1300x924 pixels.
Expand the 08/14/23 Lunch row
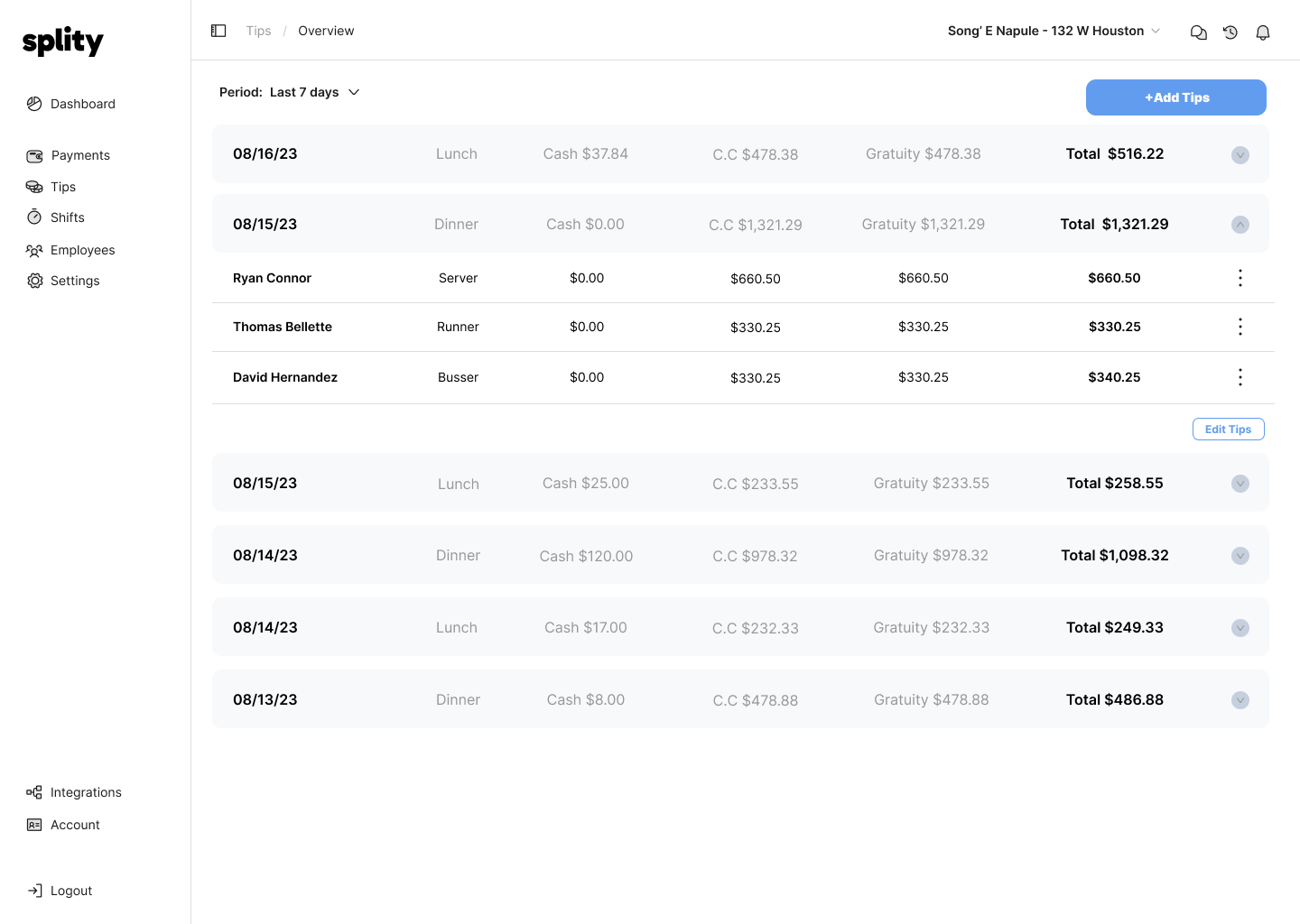(1240, 628)
